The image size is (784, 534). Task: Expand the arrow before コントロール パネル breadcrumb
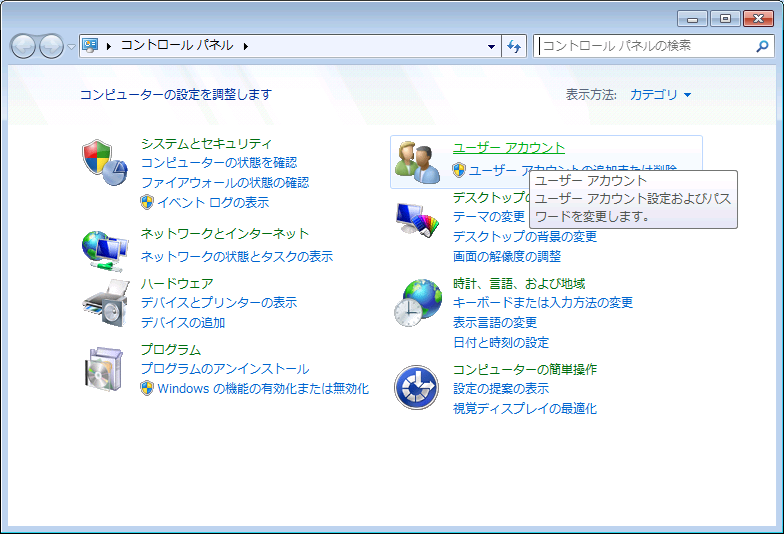tap(108, 46)
